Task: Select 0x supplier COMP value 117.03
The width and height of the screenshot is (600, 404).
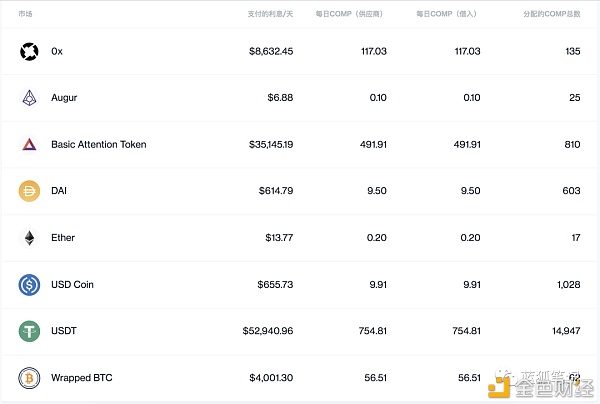Action: tap(374, 51)
